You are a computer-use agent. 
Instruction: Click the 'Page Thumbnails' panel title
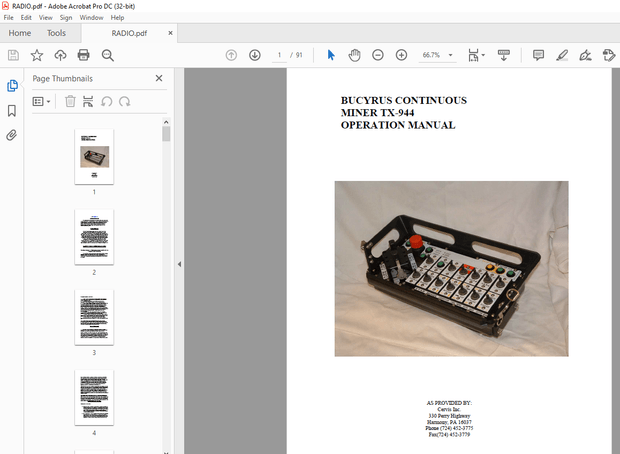(x=62, y=78)
